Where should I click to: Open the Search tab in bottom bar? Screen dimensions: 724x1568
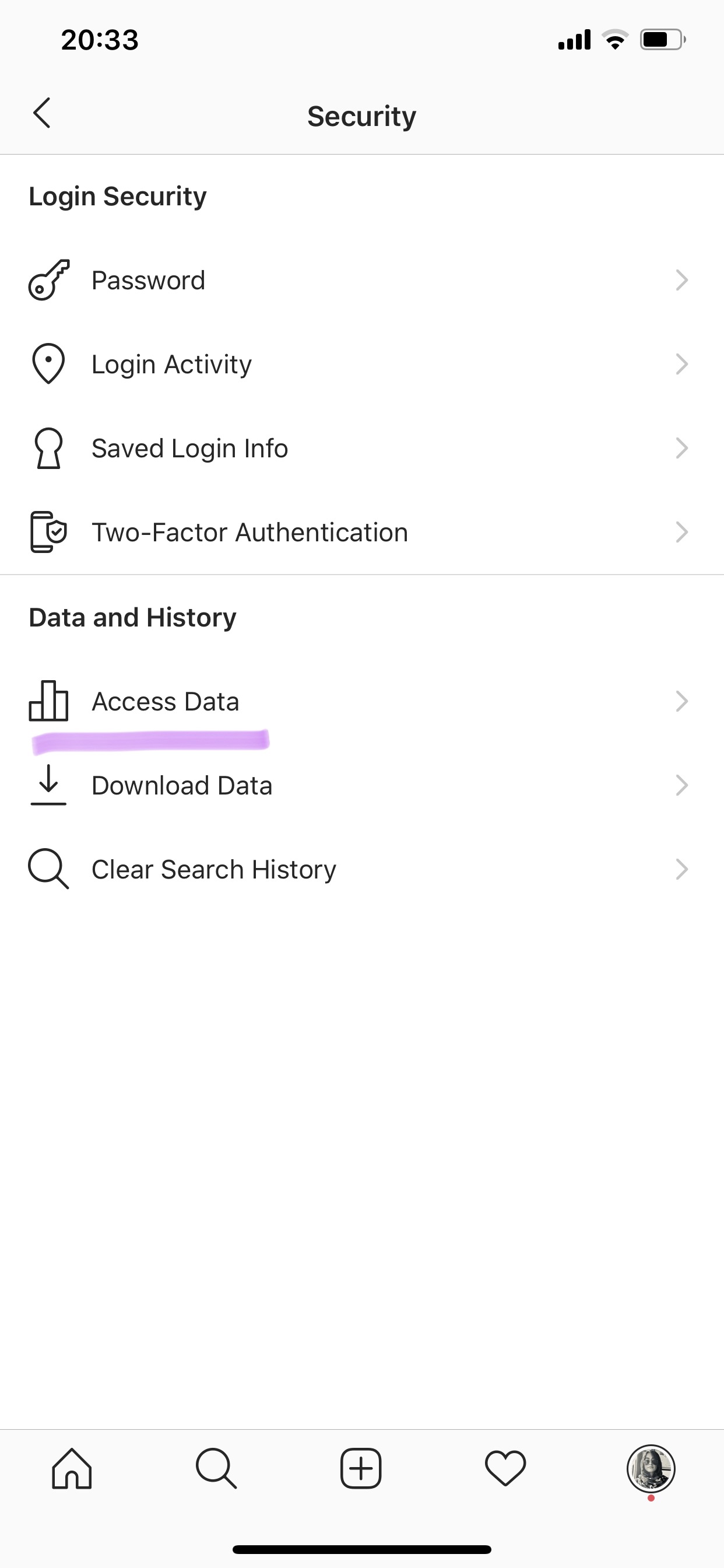[216, 1468]
